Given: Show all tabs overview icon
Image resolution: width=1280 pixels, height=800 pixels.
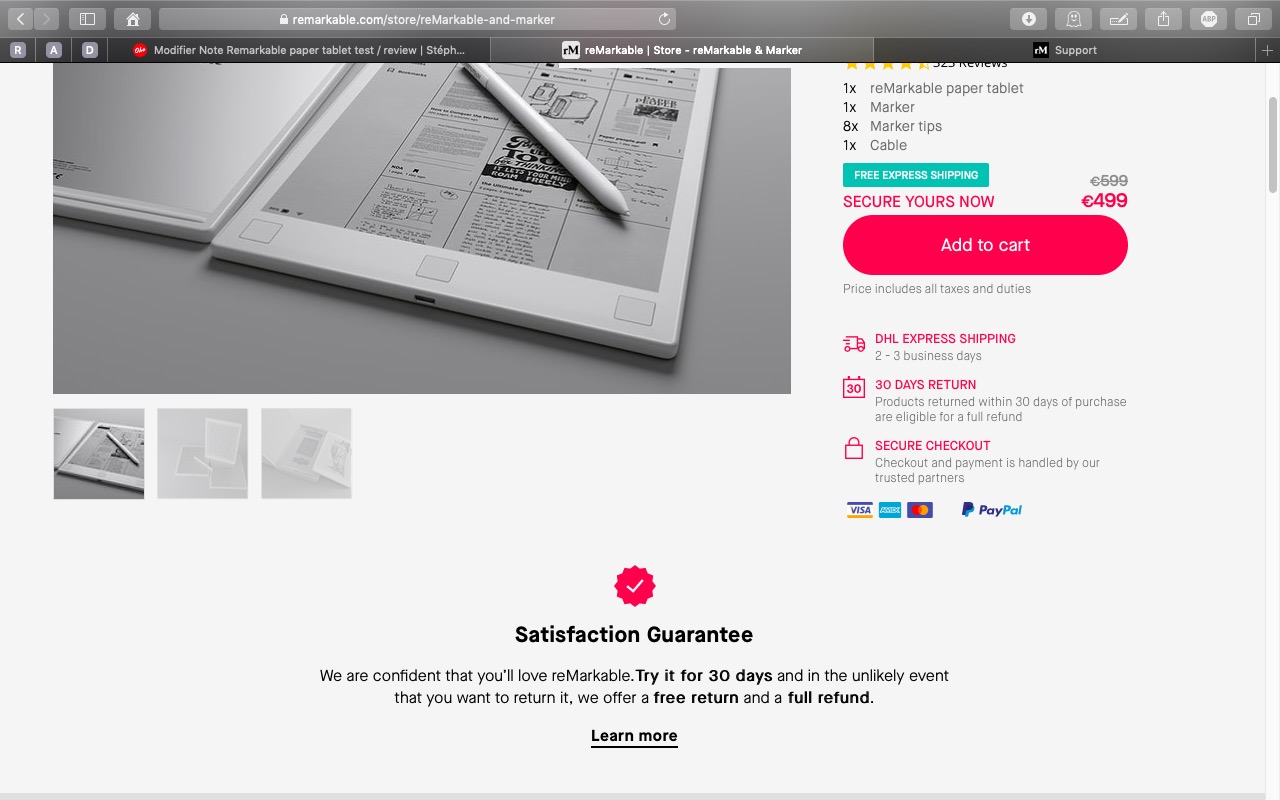Looking at the screenshot, I should click(x=1253, y=19).
